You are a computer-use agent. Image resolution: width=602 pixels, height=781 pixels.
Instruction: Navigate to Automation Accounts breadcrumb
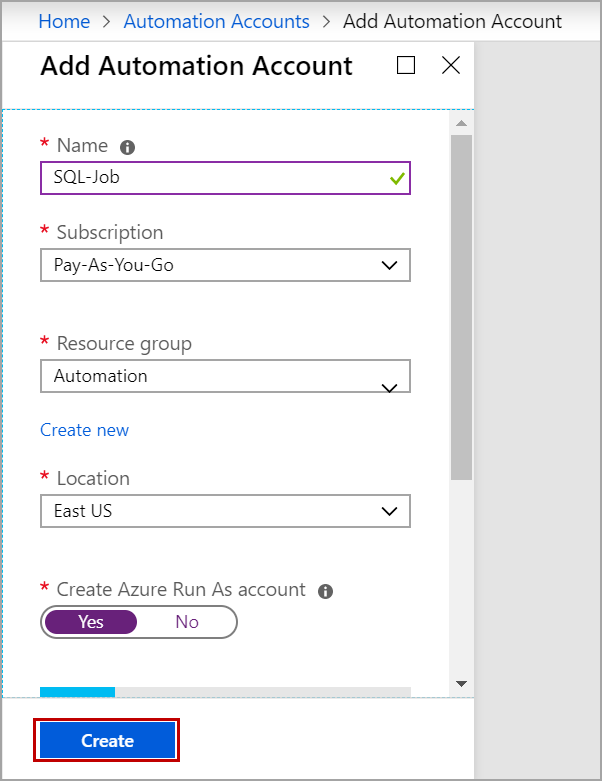click(217, 21)
